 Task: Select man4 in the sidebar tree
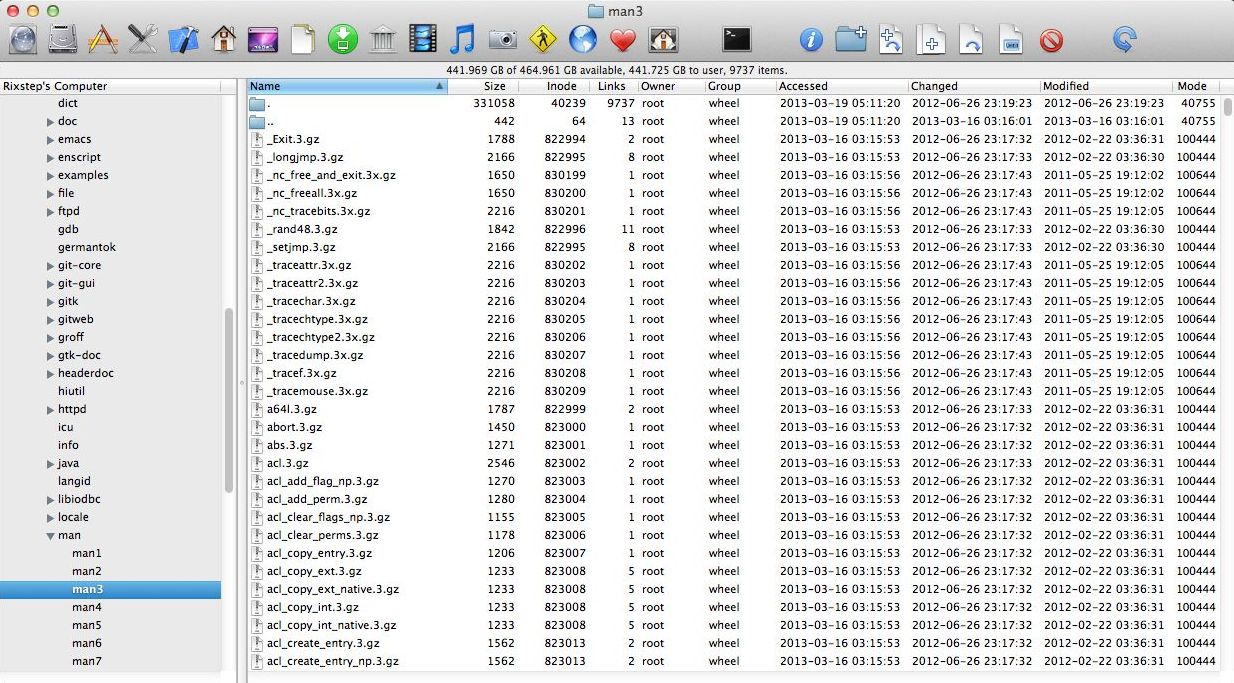(87, 607)
